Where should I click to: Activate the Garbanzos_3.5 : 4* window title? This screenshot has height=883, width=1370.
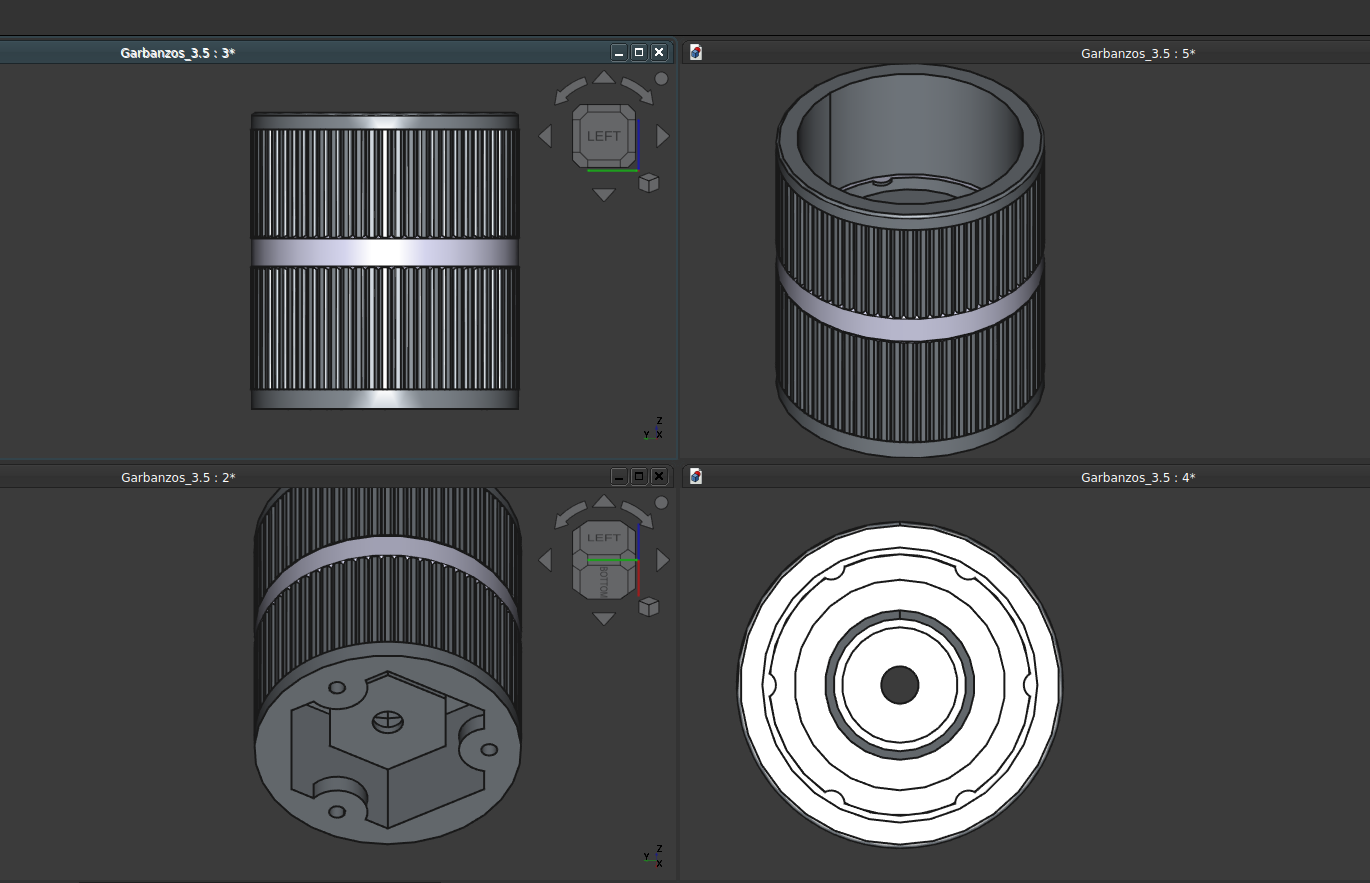[1138, 477]
